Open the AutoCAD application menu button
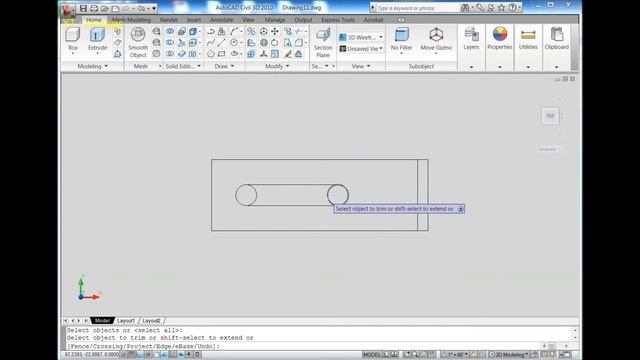640x360 pixels. click(68, 10)
